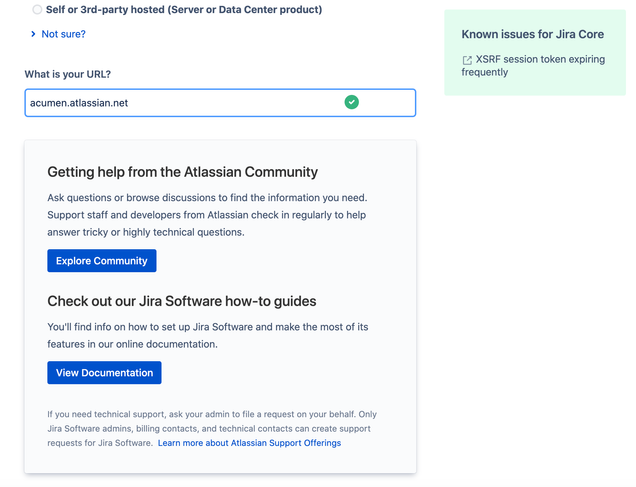Viewport: 636px width, 487px height.
Task: Click the Known issues for Jira Core heading
Action: pos(533,34)
